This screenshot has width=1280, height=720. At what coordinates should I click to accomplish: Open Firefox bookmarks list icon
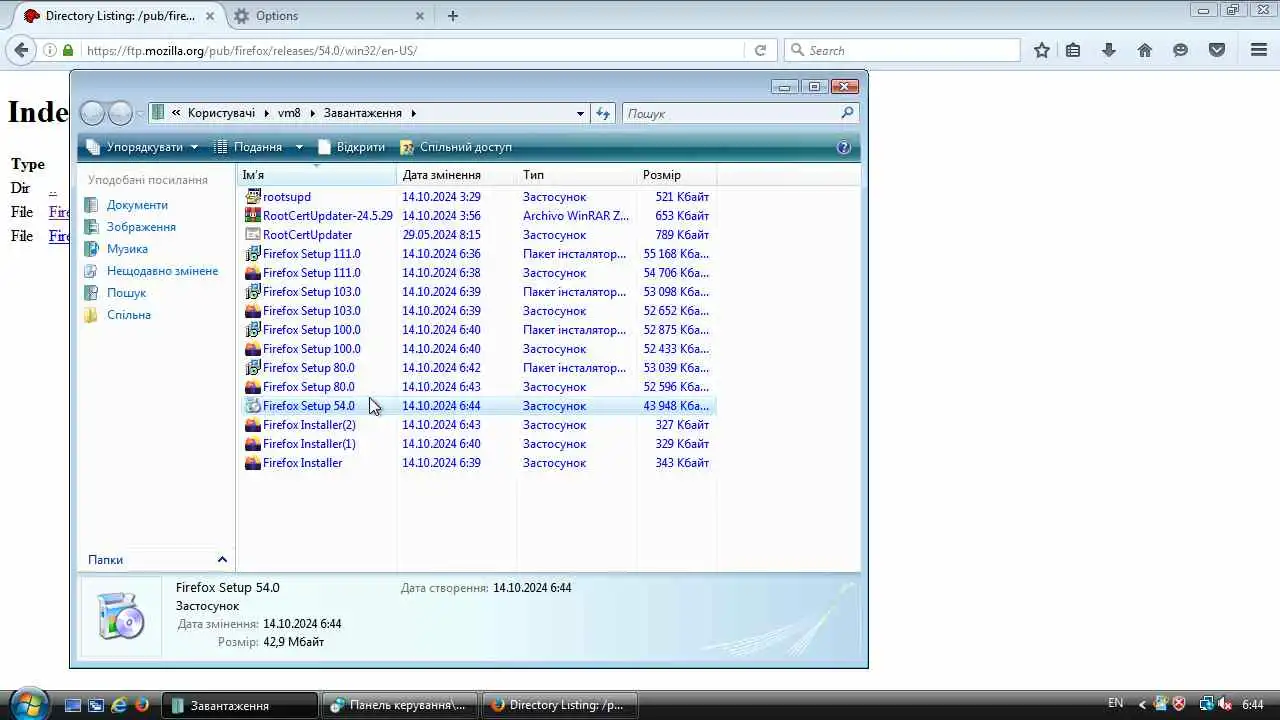tap(1073, 50)
